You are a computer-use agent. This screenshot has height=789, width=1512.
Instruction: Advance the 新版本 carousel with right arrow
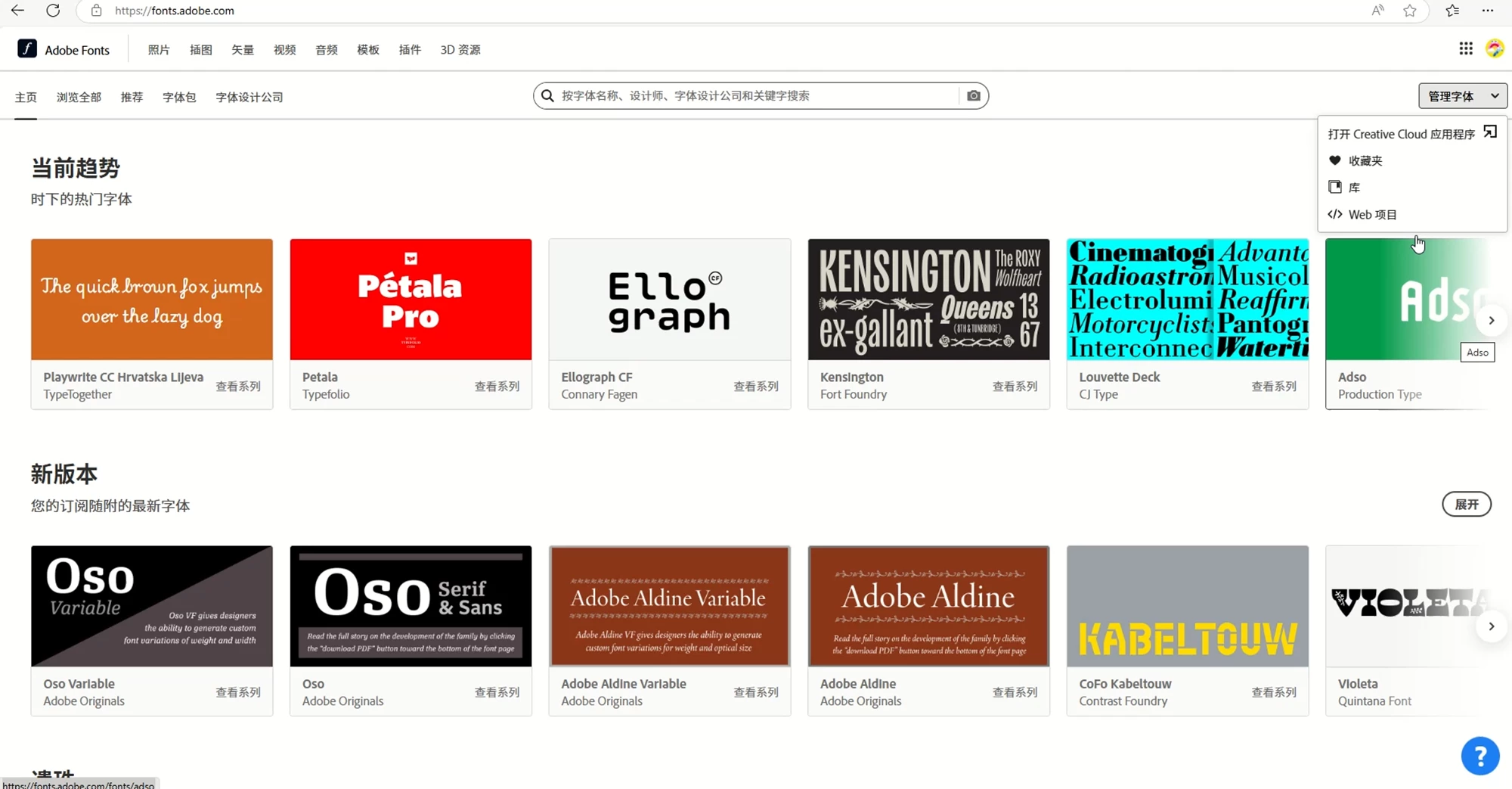[x=1492, y=626]
